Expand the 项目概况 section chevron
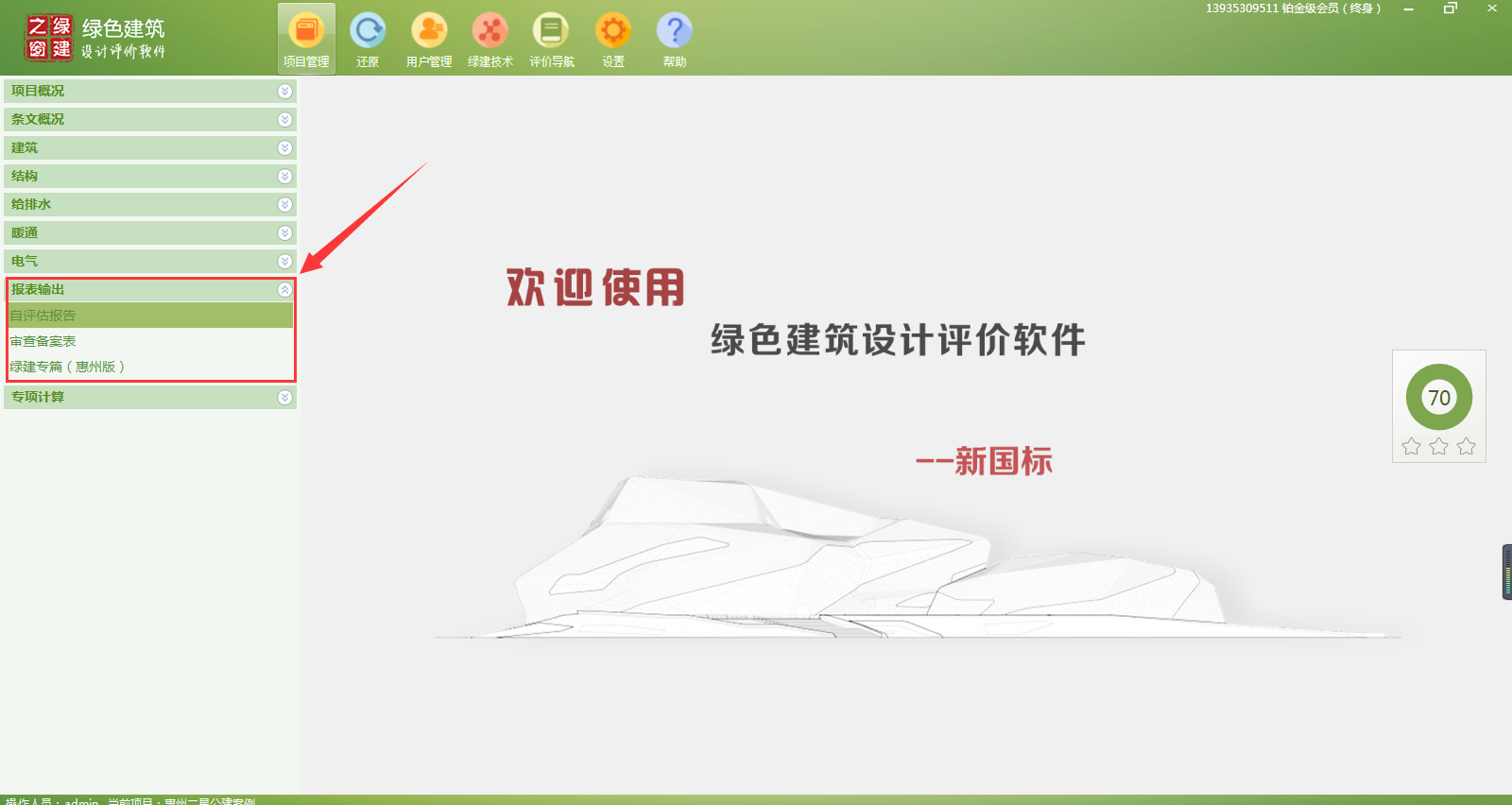Viewport: 1512px width, 805px height. 284,91
